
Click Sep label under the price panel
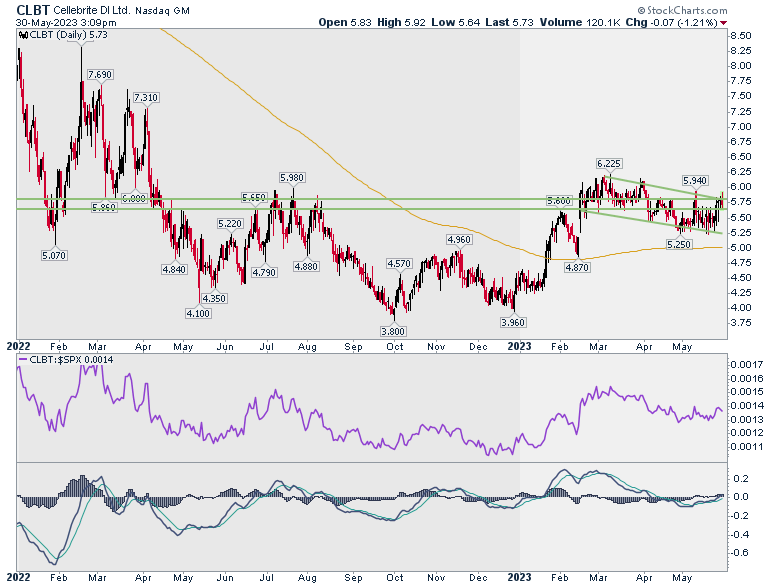tap(353, 347)
